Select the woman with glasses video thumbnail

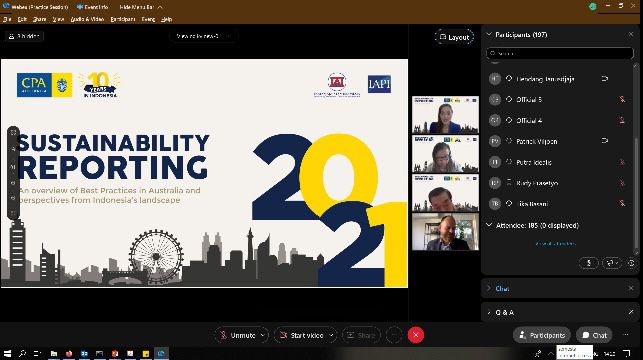445,154
